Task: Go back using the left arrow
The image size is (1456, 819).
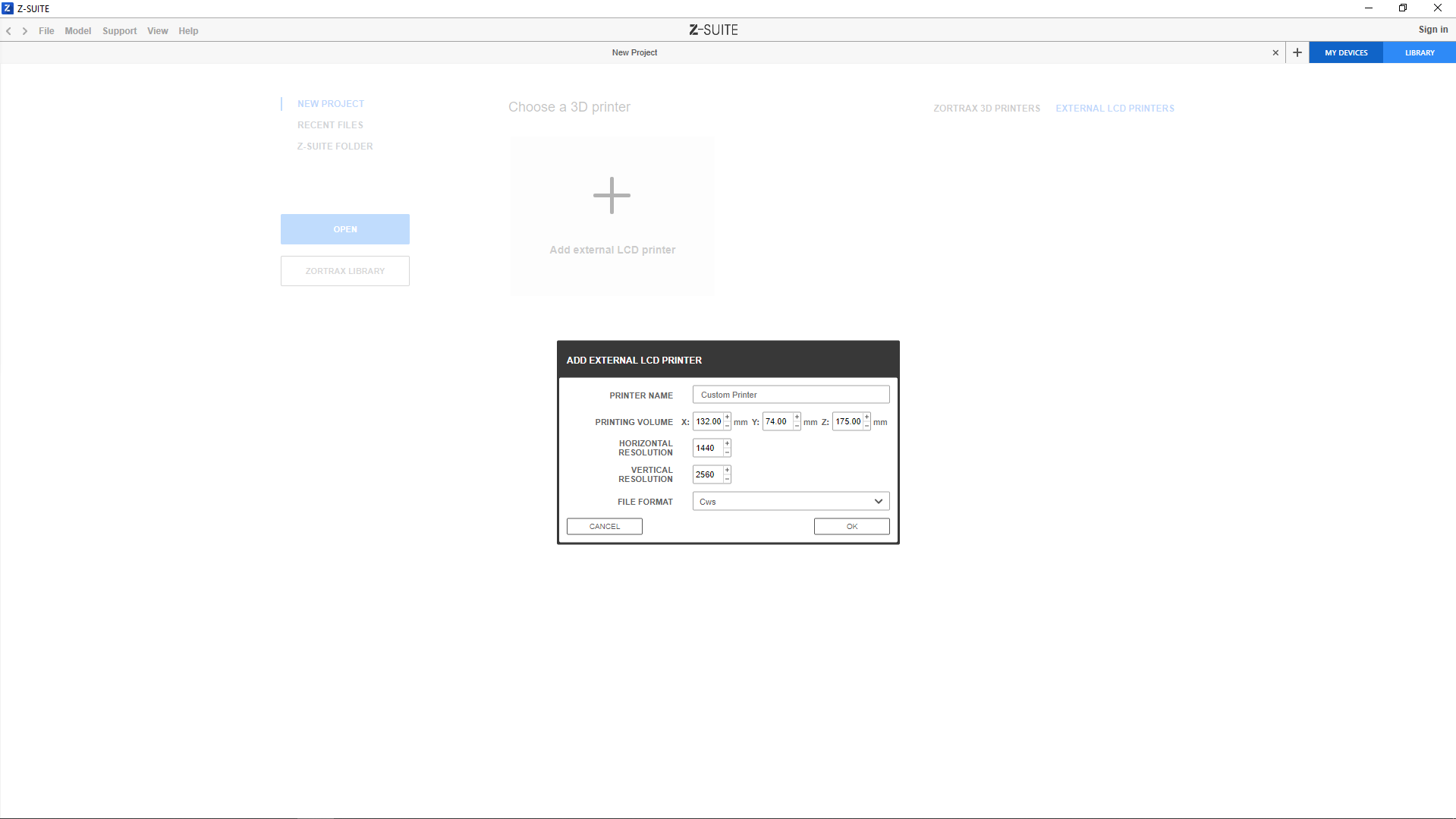Action: 9,31
